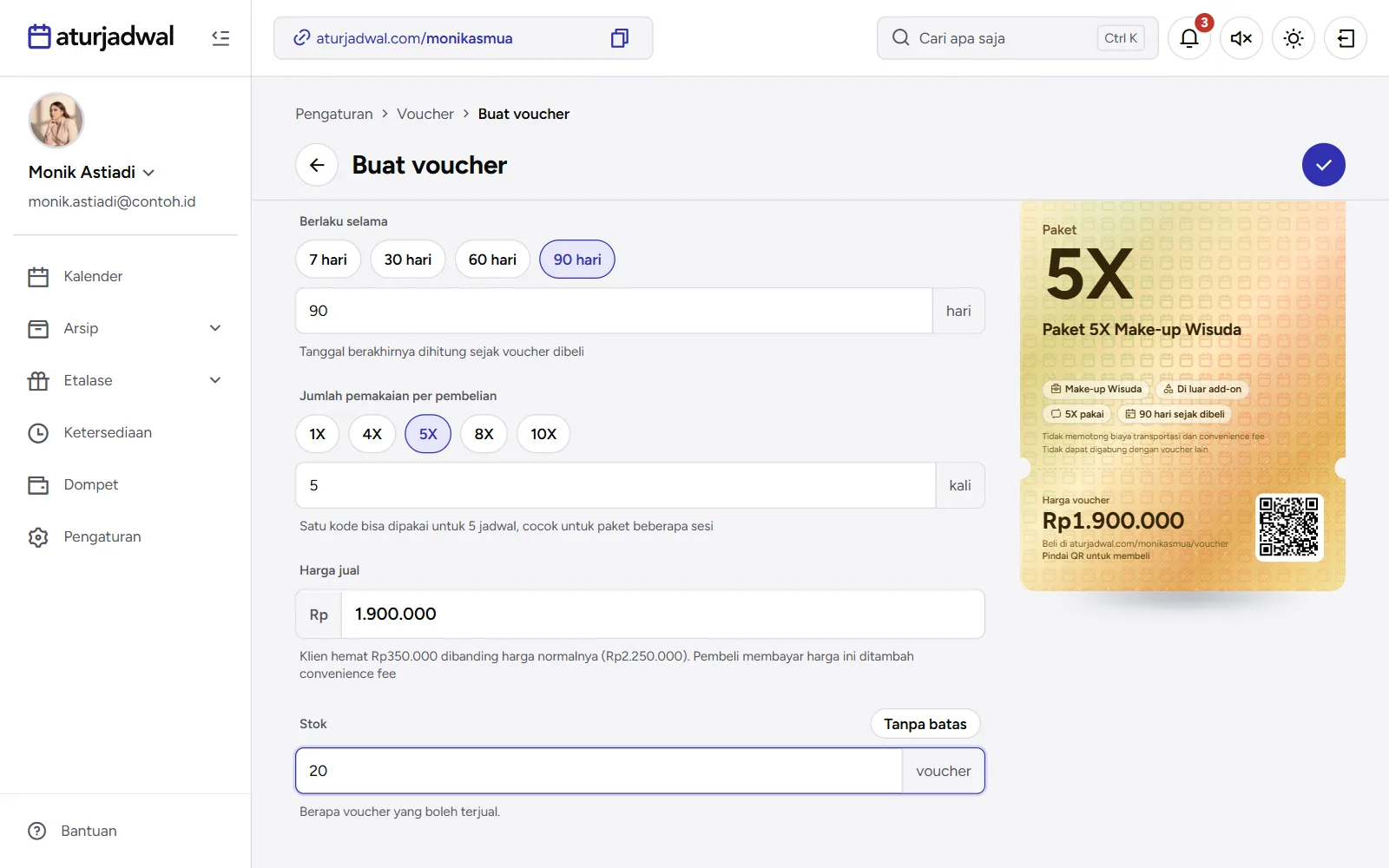The height and width of the screenshot is (868, 1389).
Task: Choose 1X usage count
Action: tap(318, 434)
